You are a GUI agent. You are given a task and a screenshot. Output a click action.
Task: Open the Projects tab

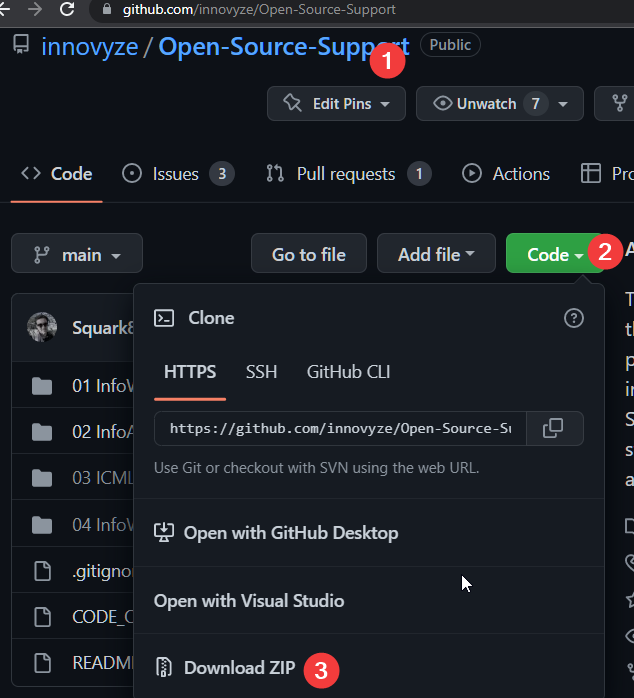pyautogui.click(x=607, y=174)
